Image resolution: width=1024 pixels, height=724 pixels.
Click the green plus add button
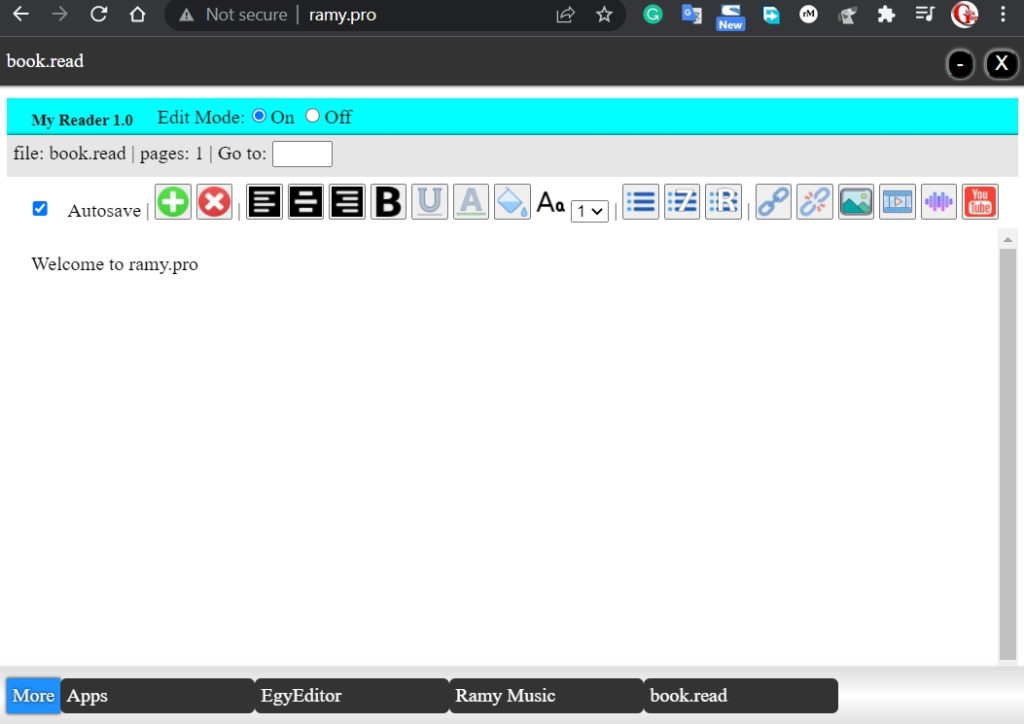coord(172,201)
